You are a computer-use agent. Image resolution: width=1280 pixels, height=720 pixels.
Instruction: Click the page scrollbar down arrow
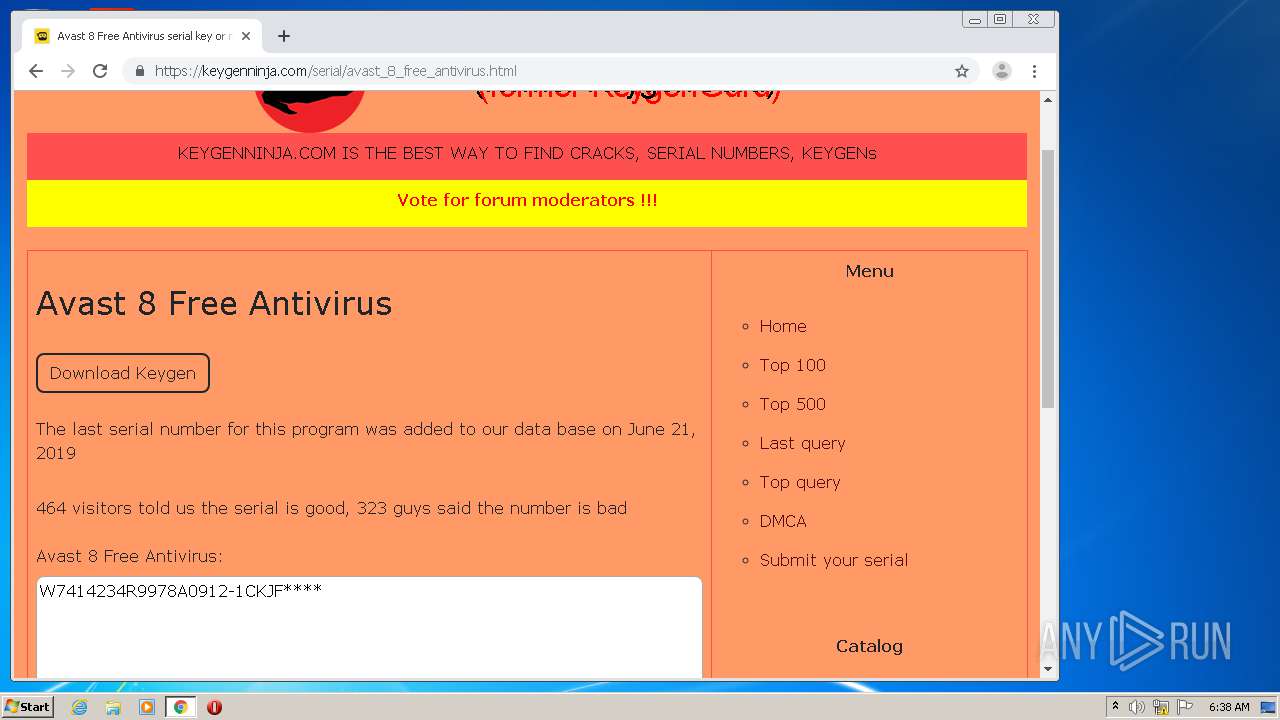tap(1048, 669)
